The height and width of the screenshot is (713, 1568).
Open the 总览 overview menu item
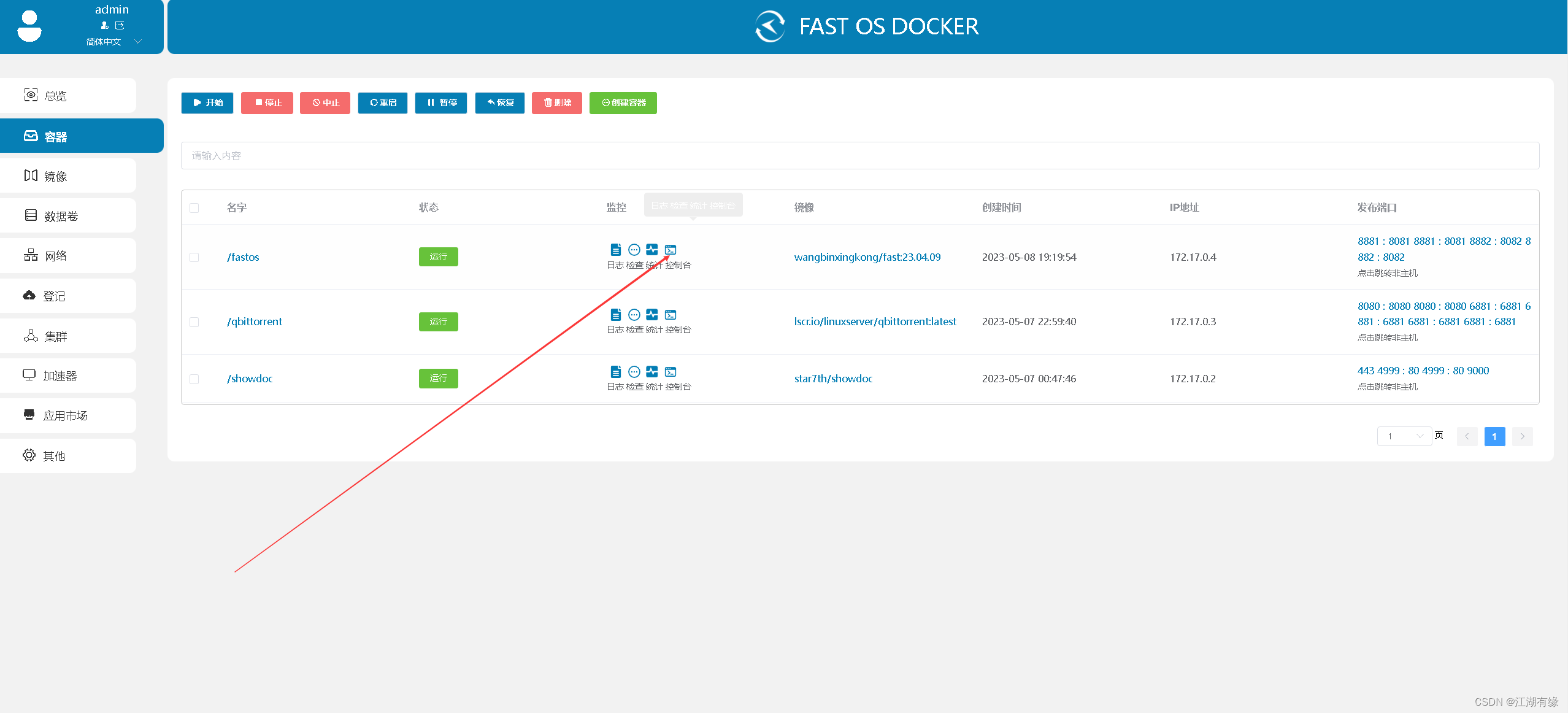pos(68,95)
